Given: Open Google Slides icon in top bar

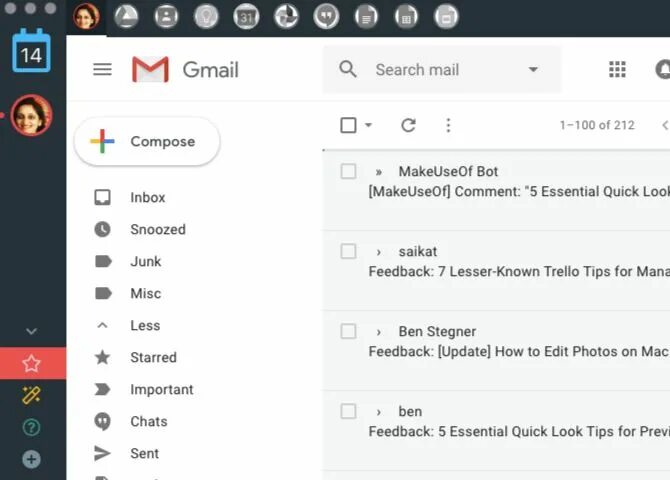Looking at the screenshot, I should click(x=446, y=17).
